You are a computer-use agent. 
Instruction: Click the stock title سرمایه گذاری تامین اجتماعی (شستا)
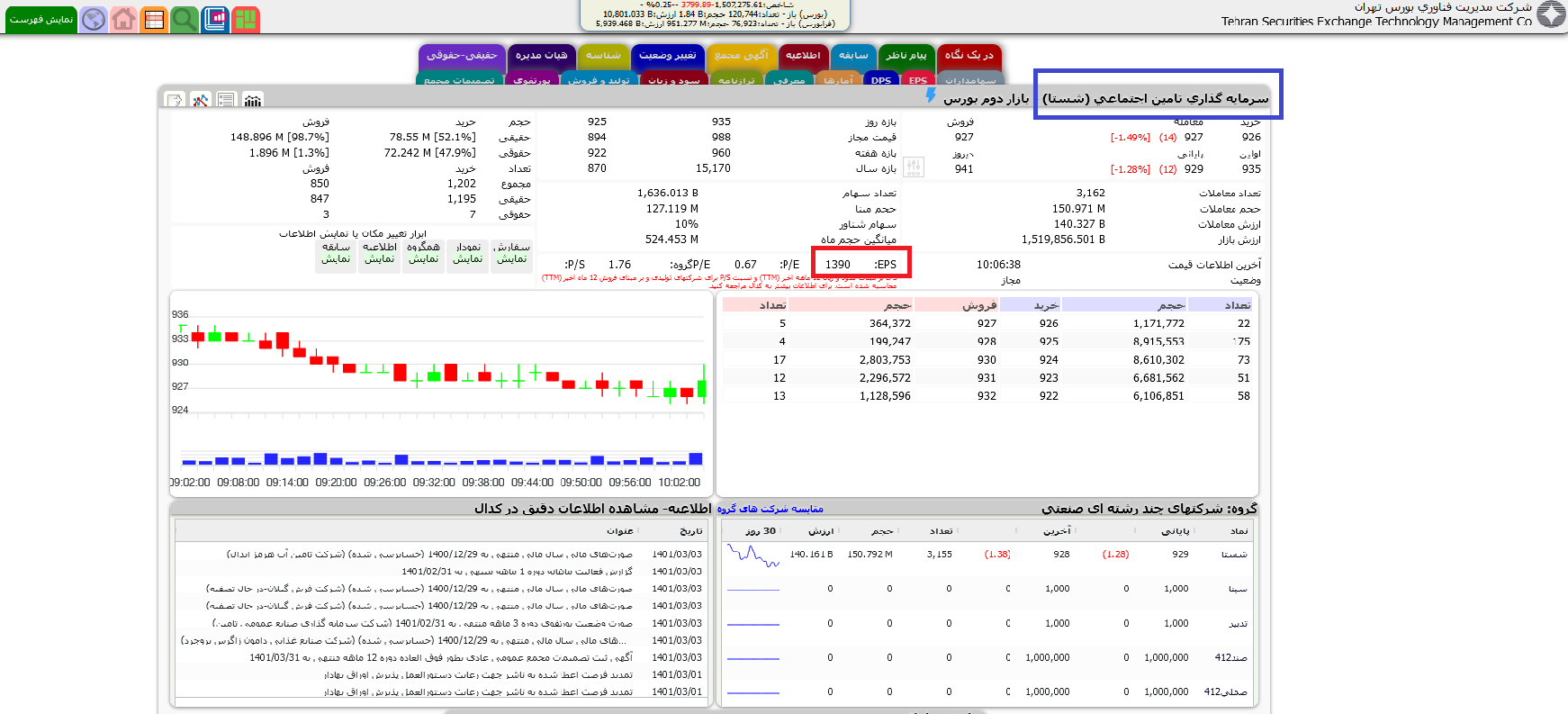[1156, 98]
